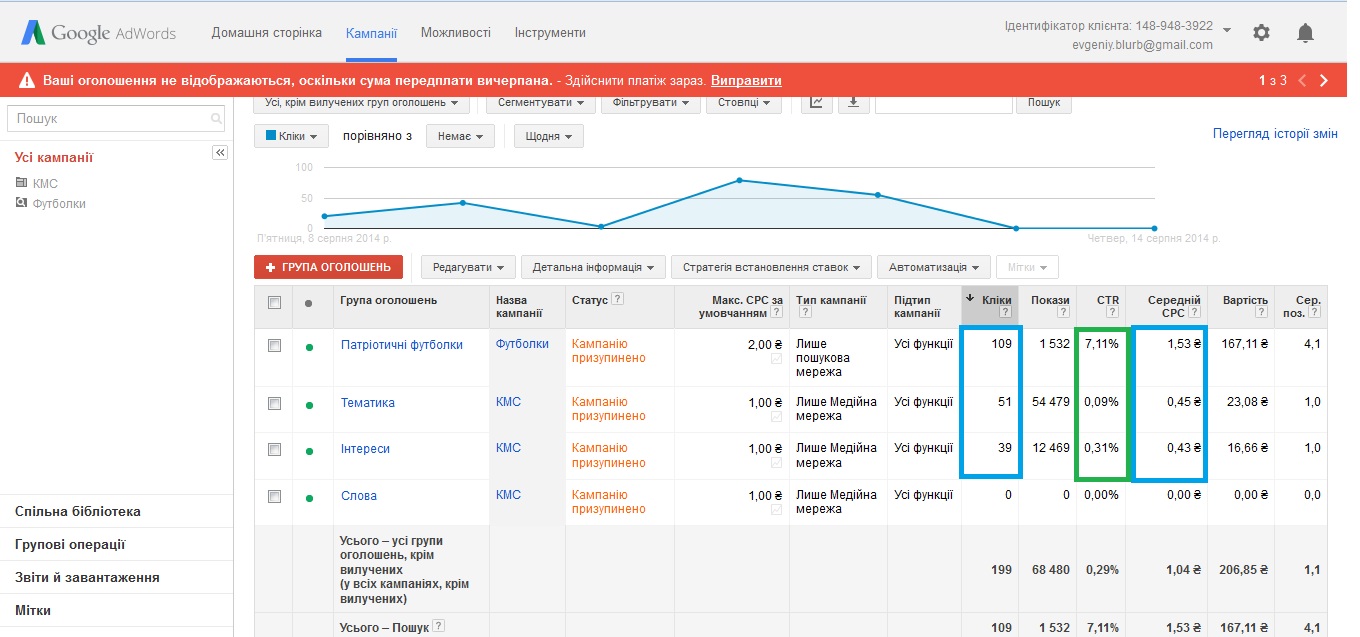
Task: Click the red Група оголошень button
Action: (329, 267)
